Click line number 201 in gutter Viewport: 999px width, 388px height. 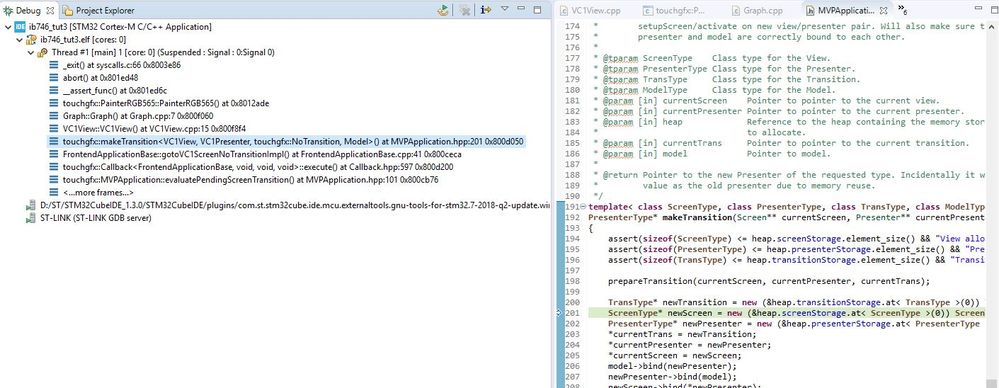(x=573, y=313)
